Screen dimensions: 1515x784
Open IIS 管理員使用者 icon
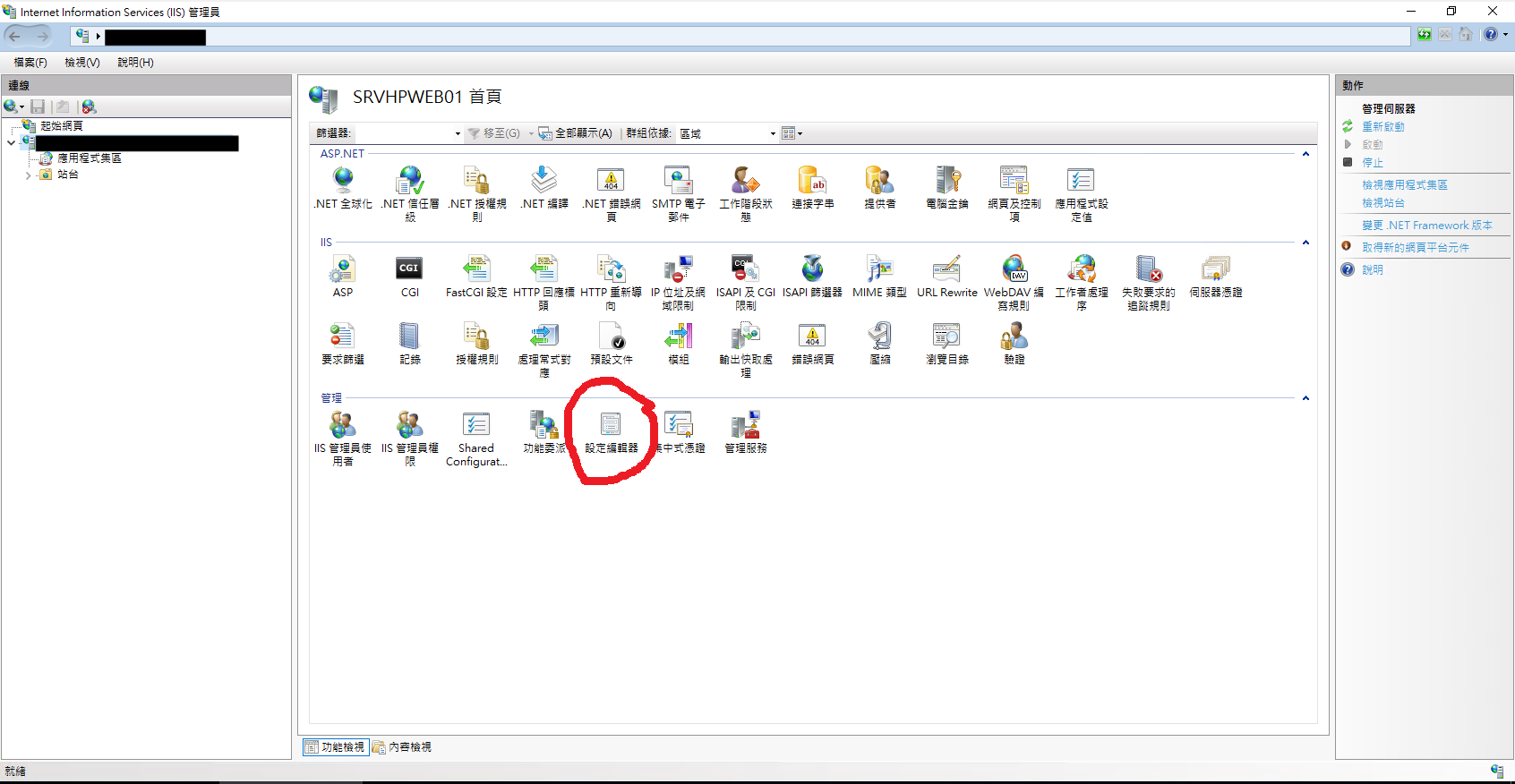(343, 439)
